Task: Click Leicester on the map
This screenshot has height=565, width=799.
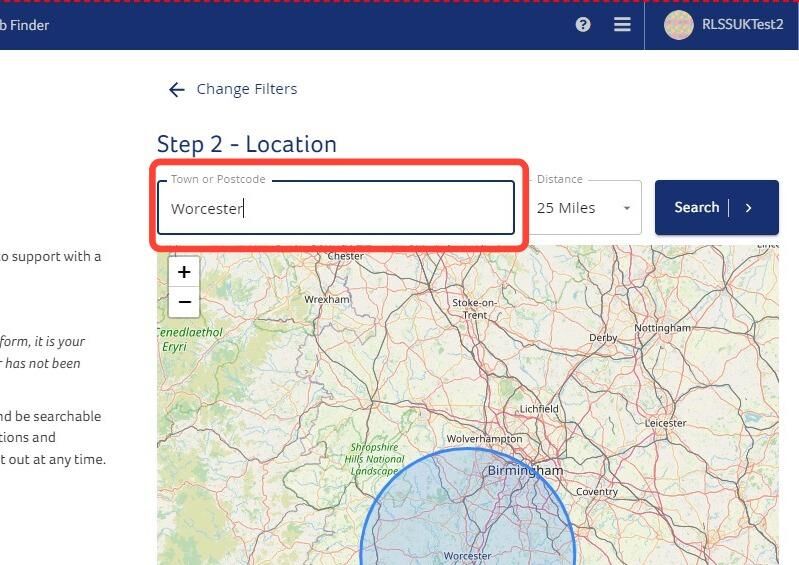Action: pyautogui.click(x=665, y=423)
